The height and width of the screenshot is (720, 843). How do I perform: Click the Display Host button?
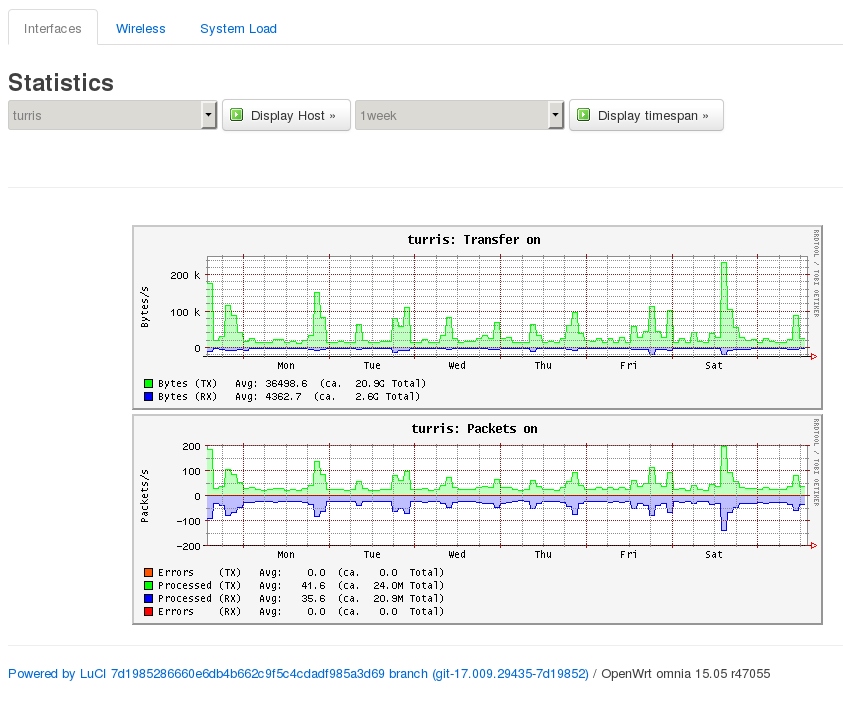coord(287,115)
